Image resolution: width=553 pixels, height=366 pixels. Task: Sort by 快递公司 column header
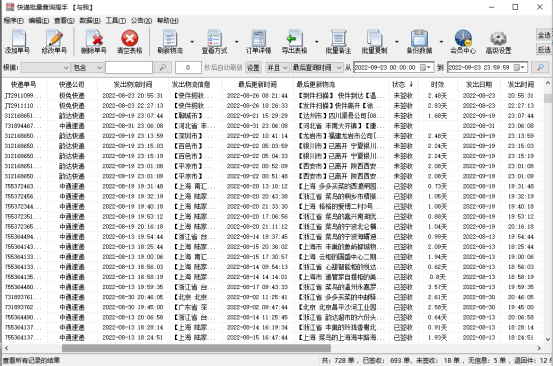click(x=71, y=85)
